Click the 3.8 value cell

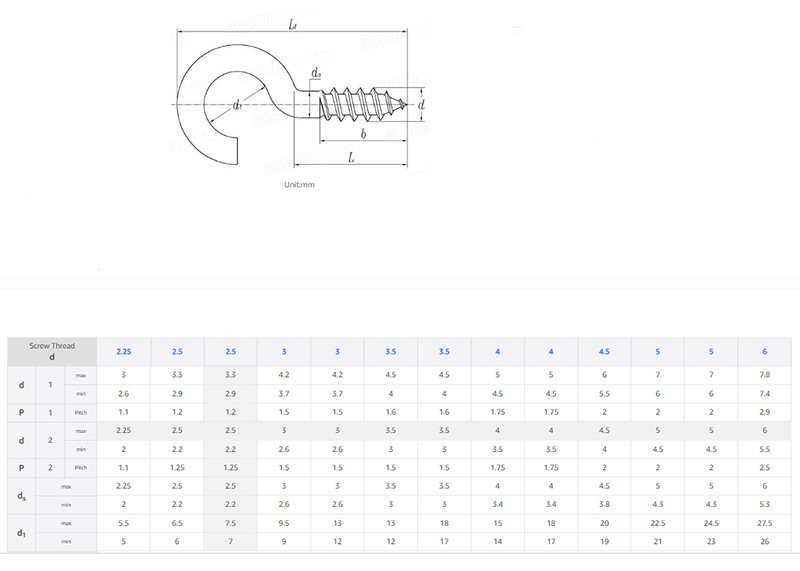[x=604, y=504]
